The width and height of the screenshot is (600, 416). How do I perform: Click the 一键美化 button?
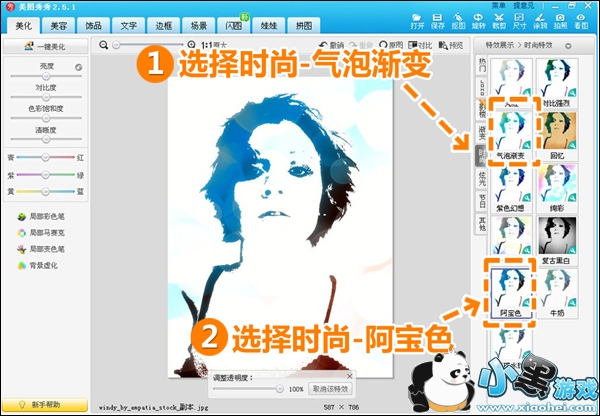[x=46, y=46]
